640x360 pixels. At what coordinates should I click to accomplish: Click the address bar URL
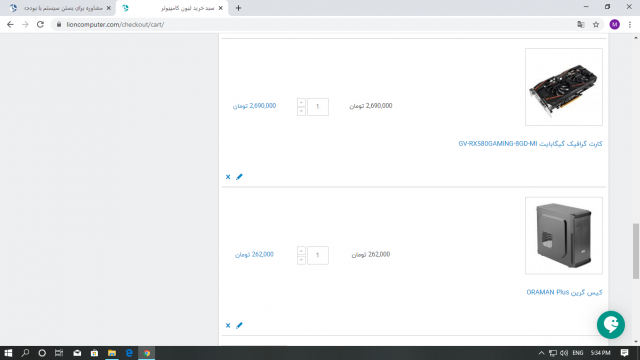pyautogui.click(x=115, y=24)
